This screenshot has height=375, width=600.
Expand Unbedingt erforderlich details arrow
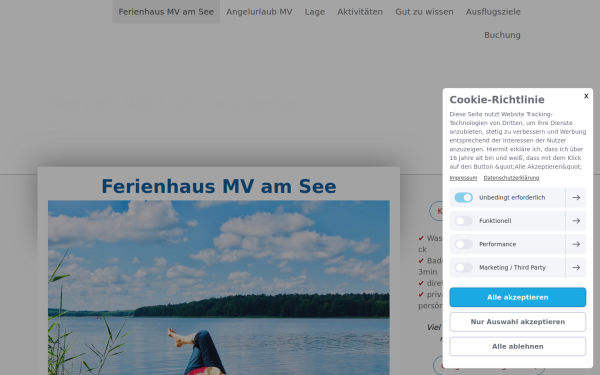click(x=576, y=197)
